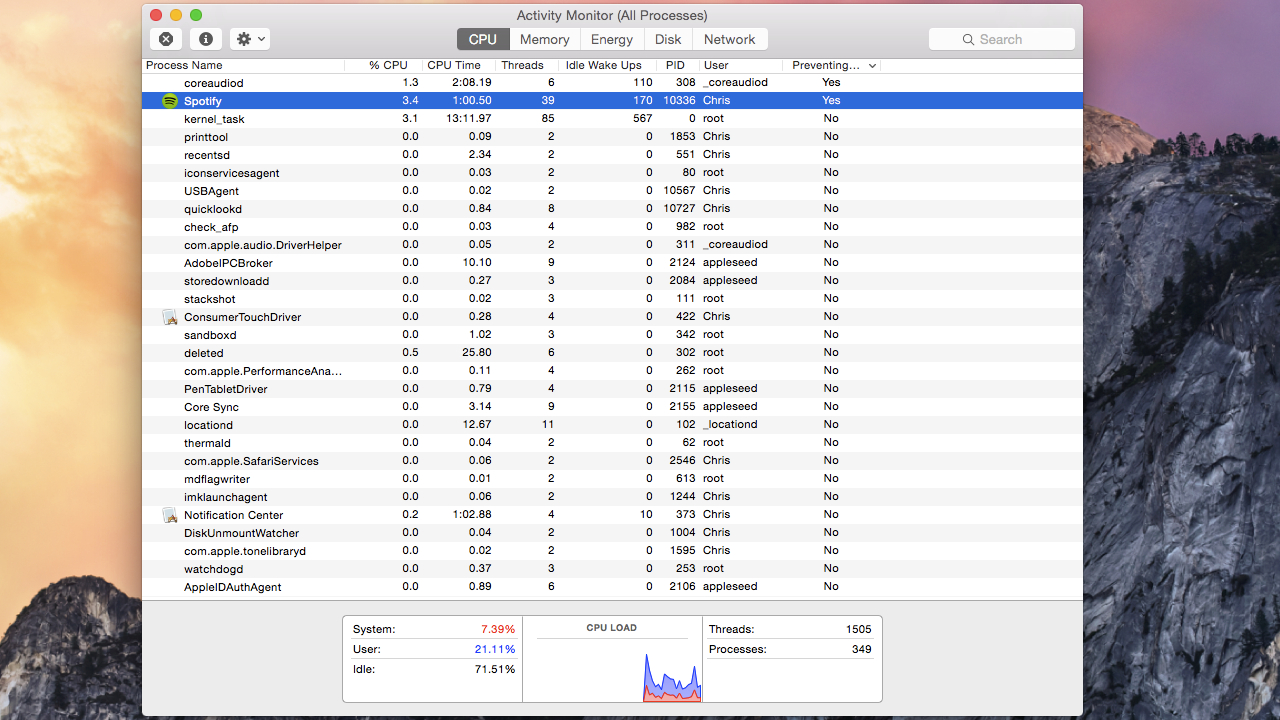
Task: Select the check_afp process
Action: point(211,227)
